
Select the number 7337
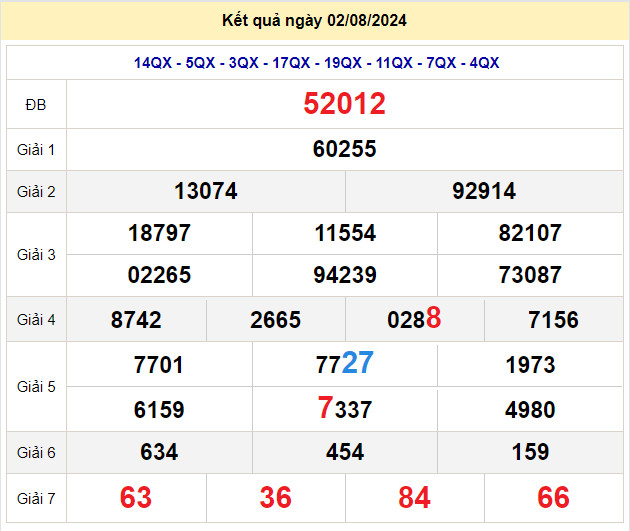pyautogui.click(x=345, y=408)
